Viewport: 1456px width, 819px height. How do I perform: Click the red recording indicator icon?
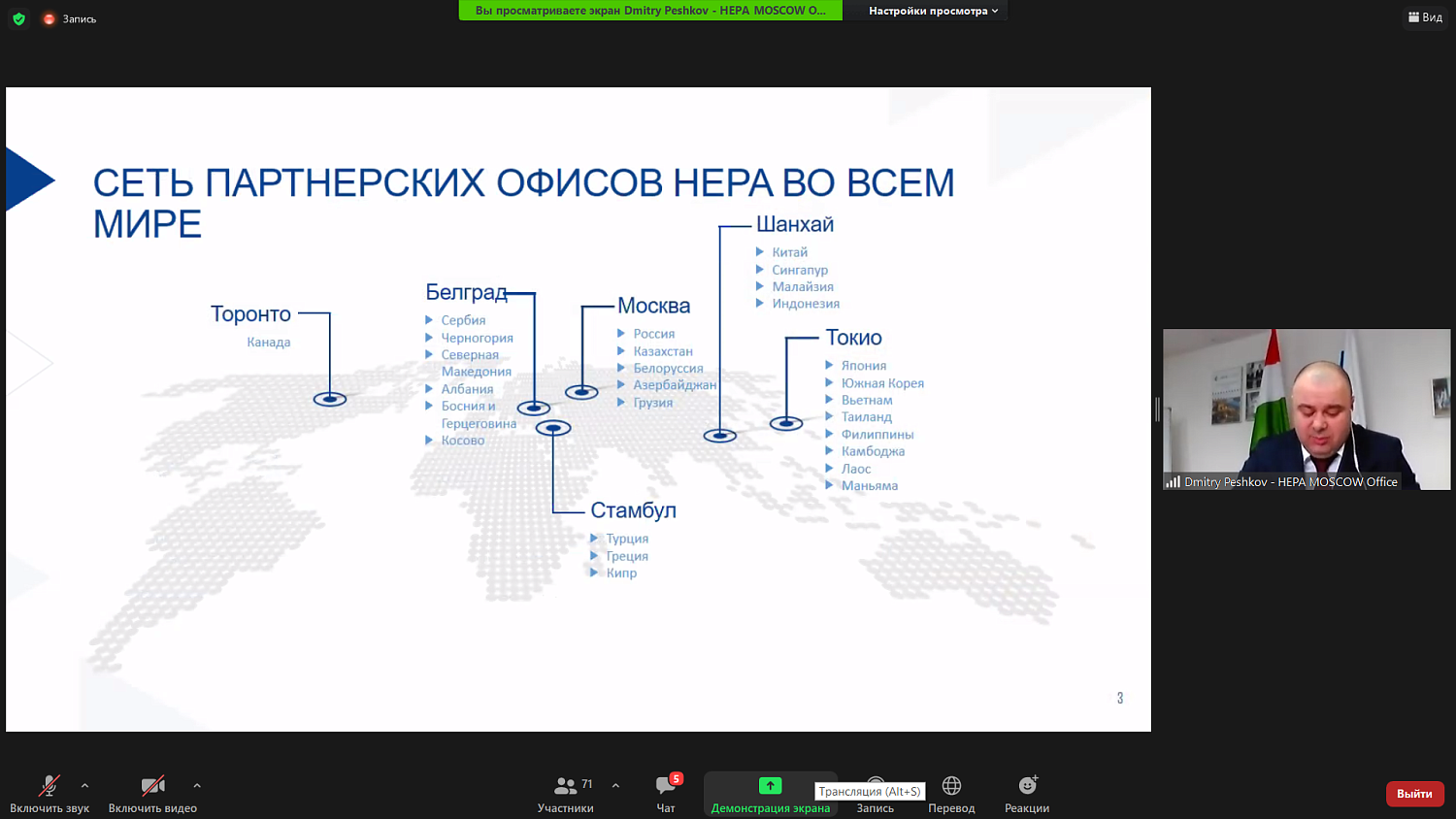49,17
